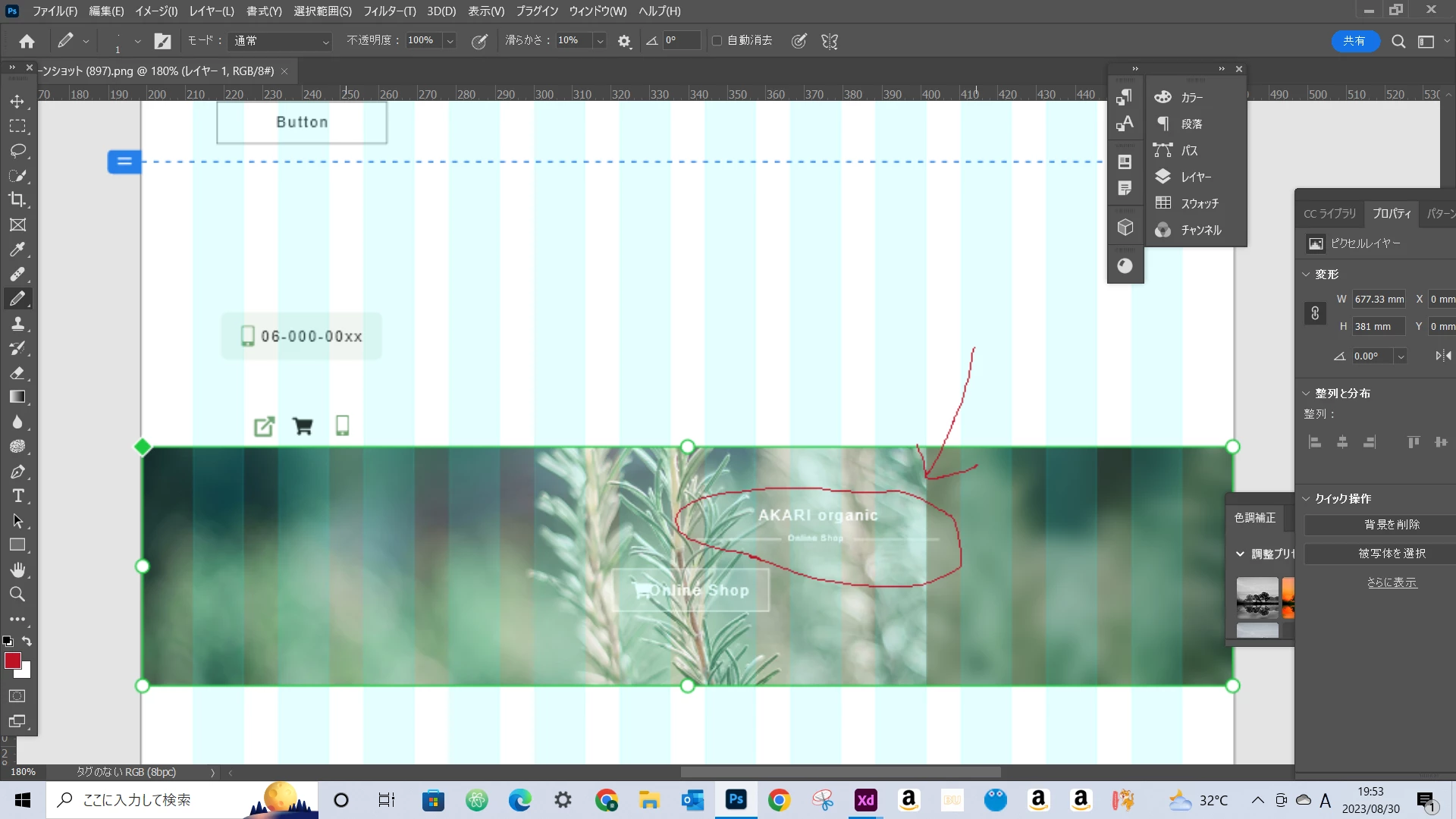
Task: Select the Crop tool
Action: click(17, 199)
